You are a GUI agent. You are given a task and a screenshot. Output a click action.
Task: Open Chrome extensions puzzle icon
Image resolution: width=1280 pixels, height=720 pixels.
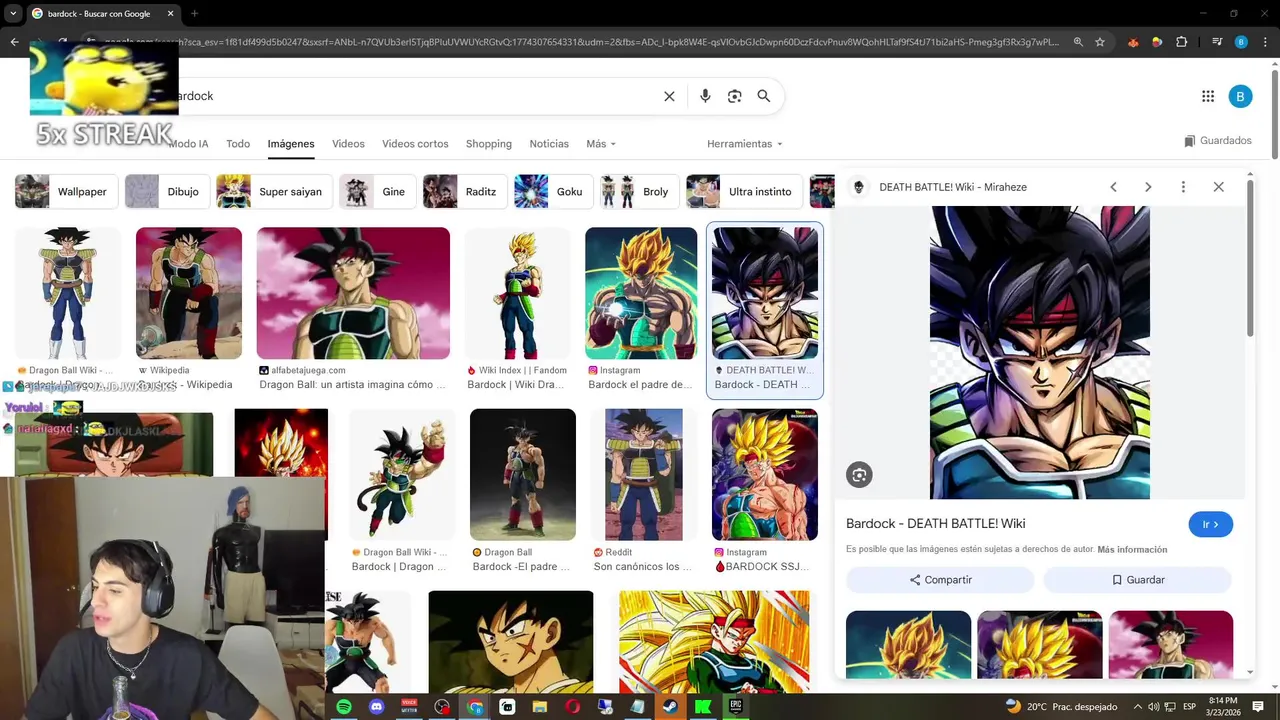click(1181, 42)
